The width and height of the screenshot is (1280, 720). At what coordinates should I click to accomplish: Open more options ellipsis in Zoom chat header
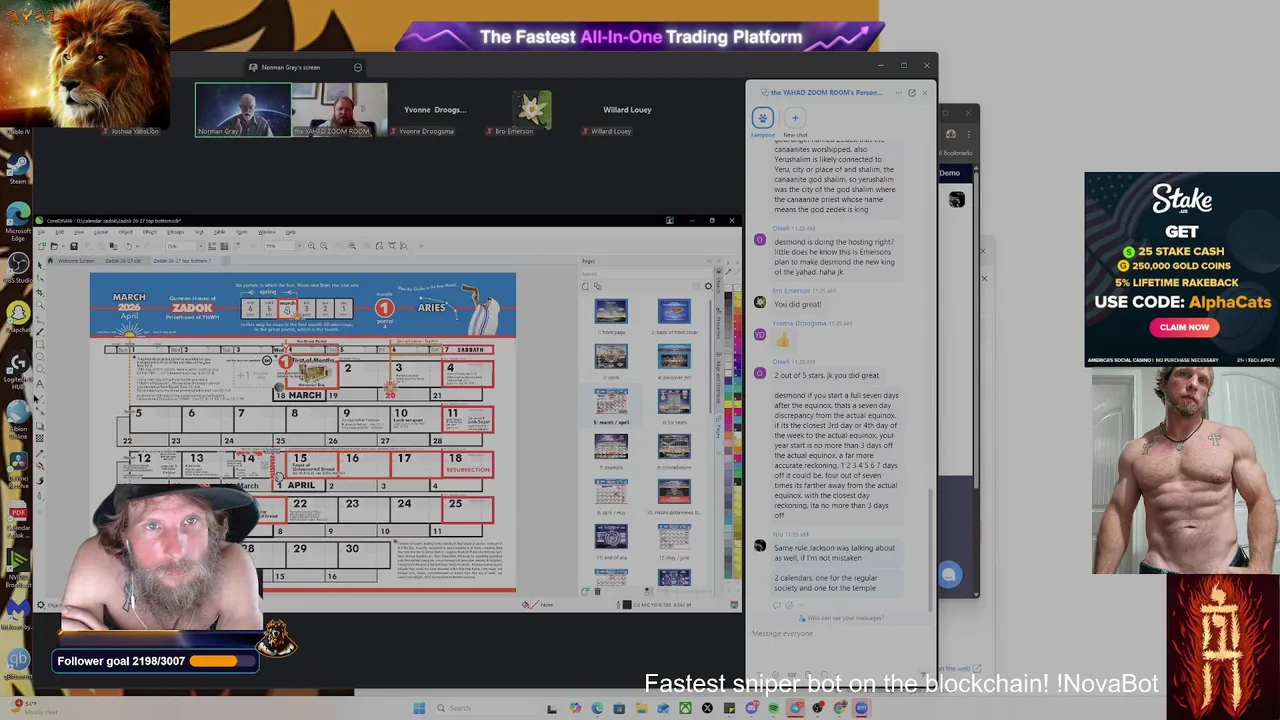897,93
